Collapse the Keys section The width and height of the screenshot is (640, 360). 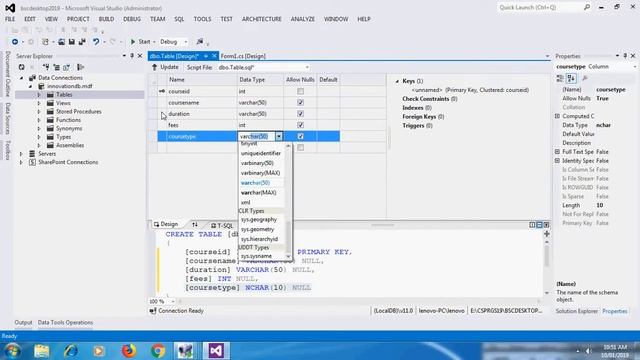397,81
